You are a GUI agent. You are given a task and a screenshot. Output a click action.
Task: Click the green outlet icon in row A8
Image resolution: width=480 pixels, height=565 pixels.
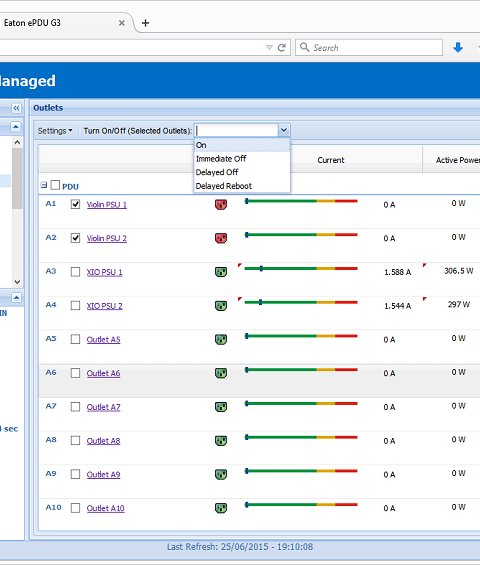(221, 441)
